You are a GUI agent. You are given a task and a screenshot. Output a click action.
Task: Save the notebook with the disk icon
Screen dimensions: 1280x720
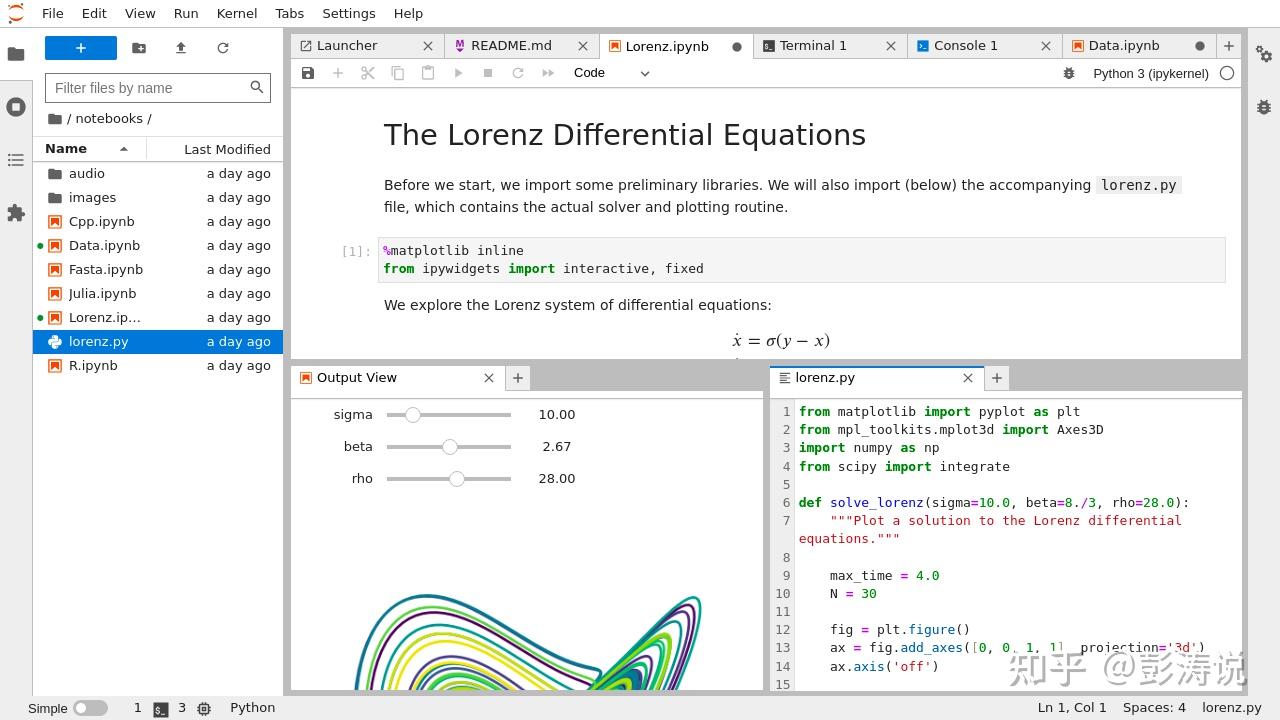click(308, 73)
